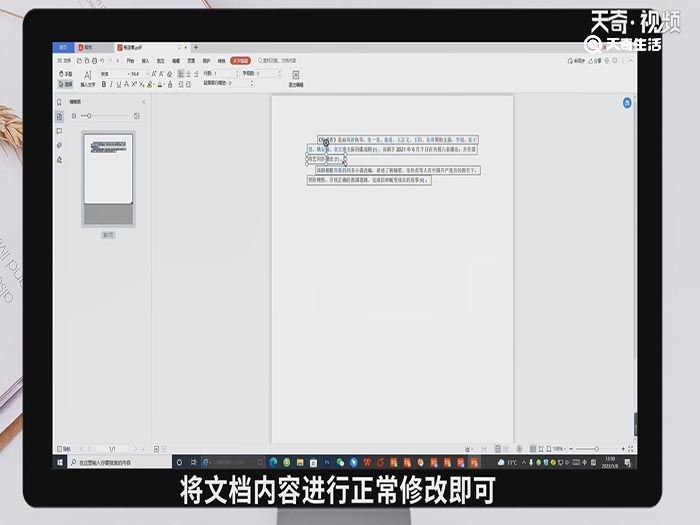Adjust the thumbnail size slider
This screenshot has height=525, width=700.
coord(106,116)
